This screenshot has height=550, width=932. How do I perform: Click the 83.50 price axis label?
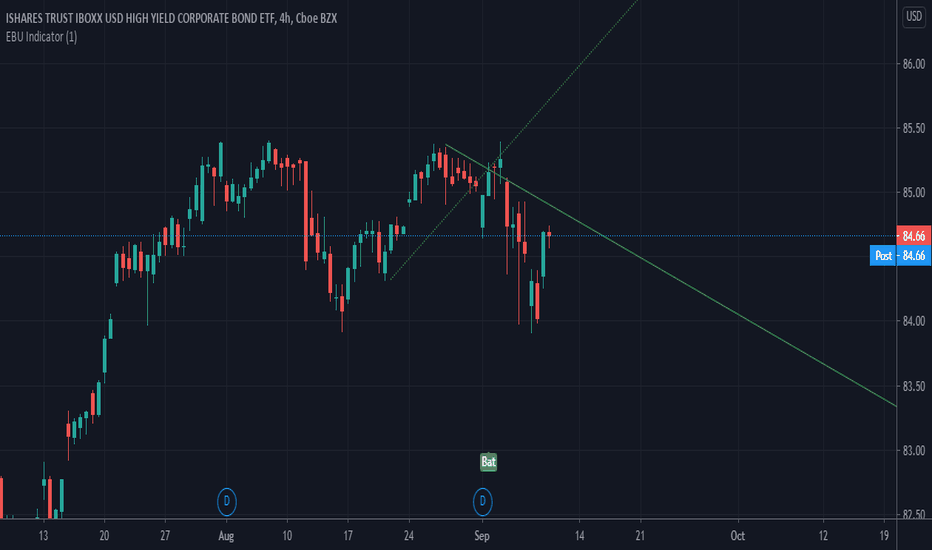click(x=914, y=386)
